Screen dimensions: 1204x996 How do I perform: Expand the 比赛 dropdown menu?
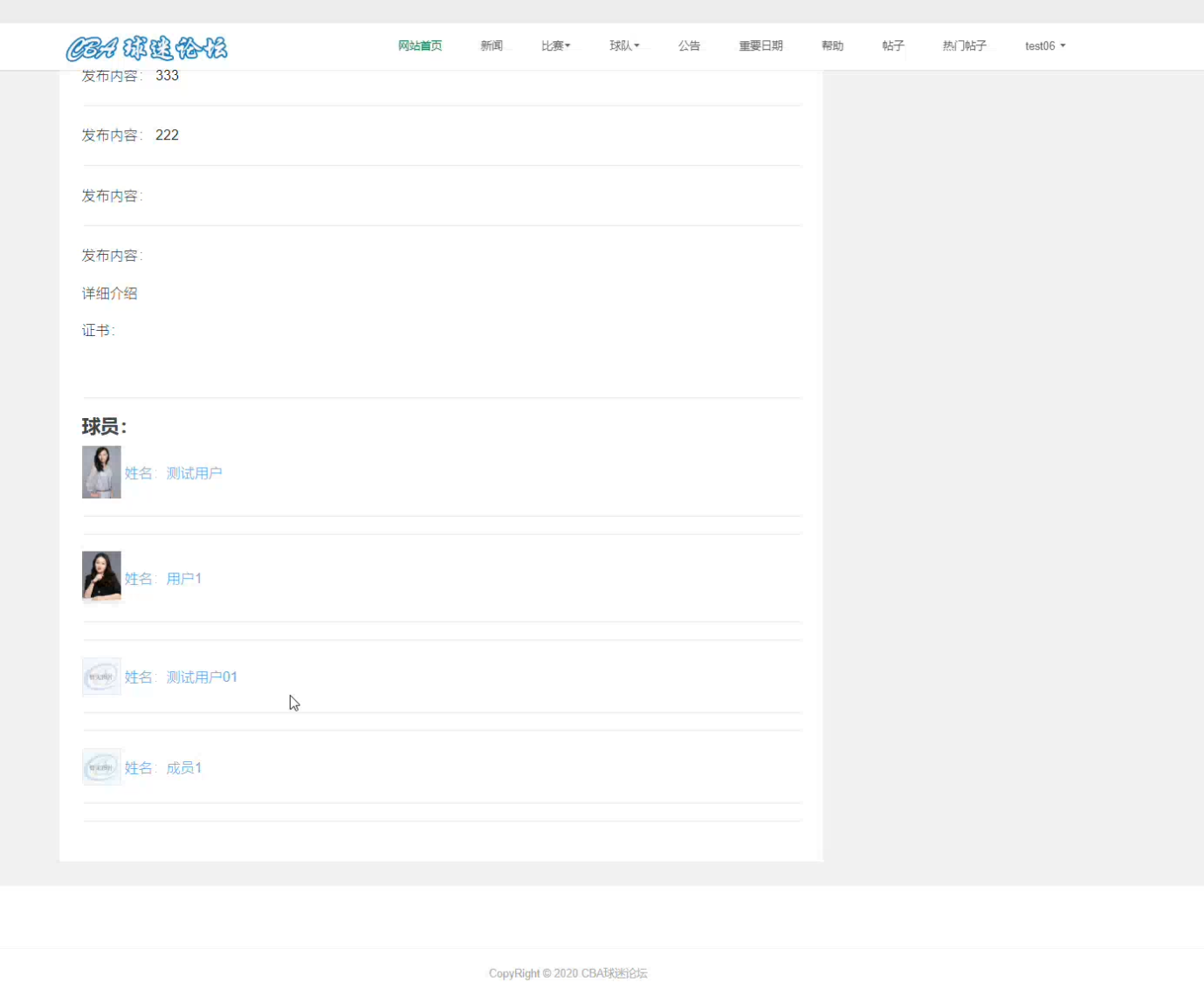(556, 45)
